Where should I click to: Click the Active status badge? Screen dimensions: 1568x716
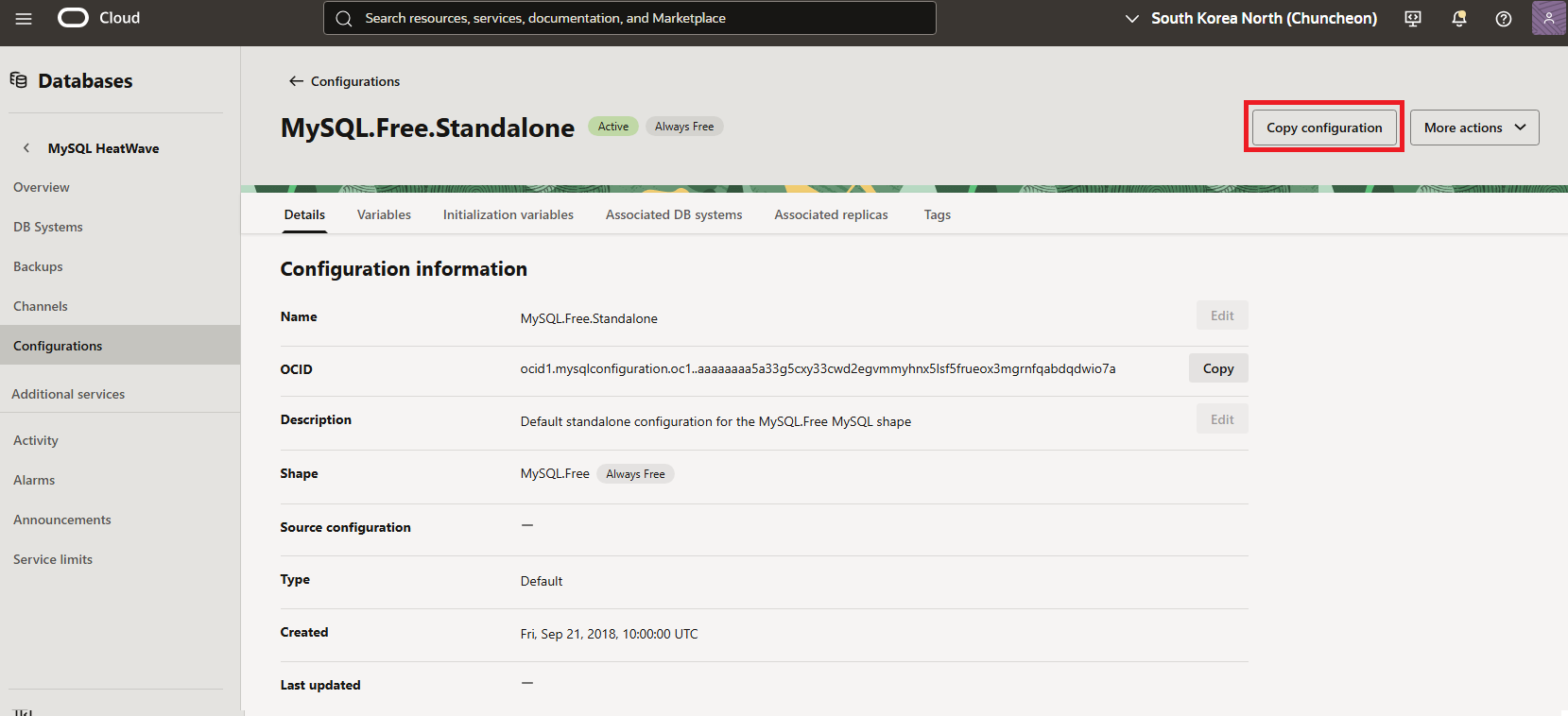[613, 127]
